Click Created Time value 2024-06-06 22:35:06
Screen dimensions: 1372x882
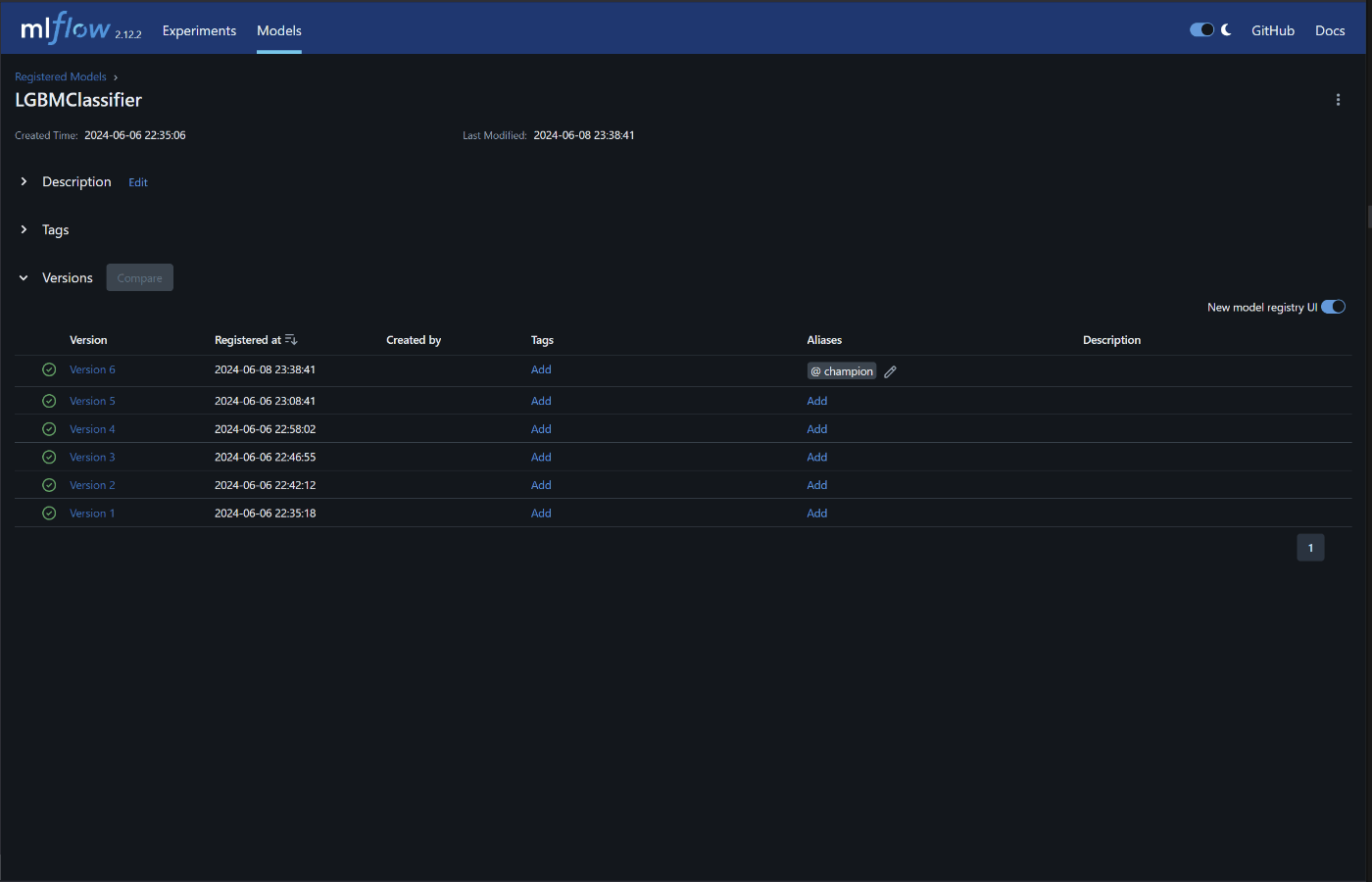[x=135, y=135]
